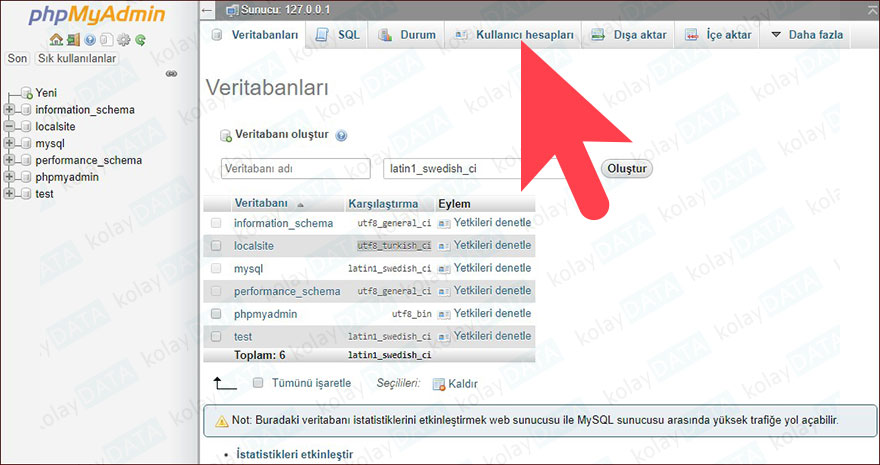Tick the localsite row checkbox
Screen dimensions: 880x465
216,246
